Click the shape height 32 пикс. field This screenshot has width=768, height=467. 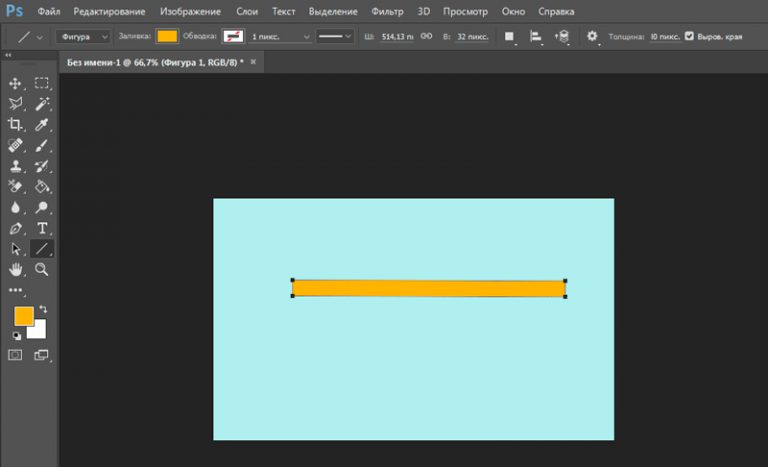[473, 37]
